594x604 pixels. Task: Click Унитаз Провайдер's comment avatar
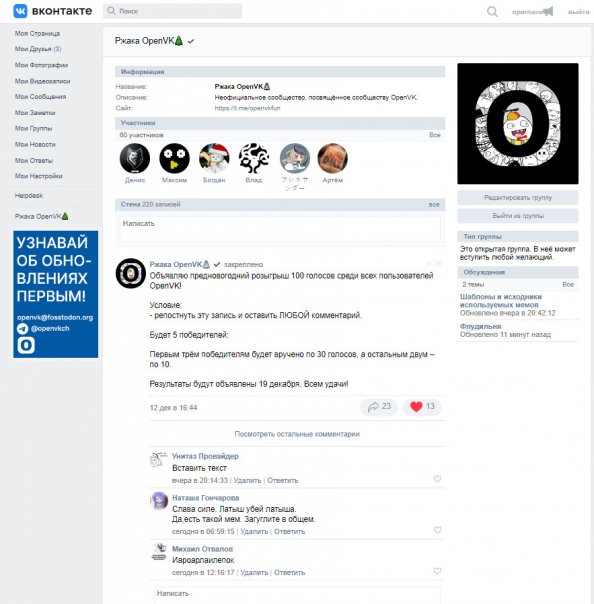(159, 460)
